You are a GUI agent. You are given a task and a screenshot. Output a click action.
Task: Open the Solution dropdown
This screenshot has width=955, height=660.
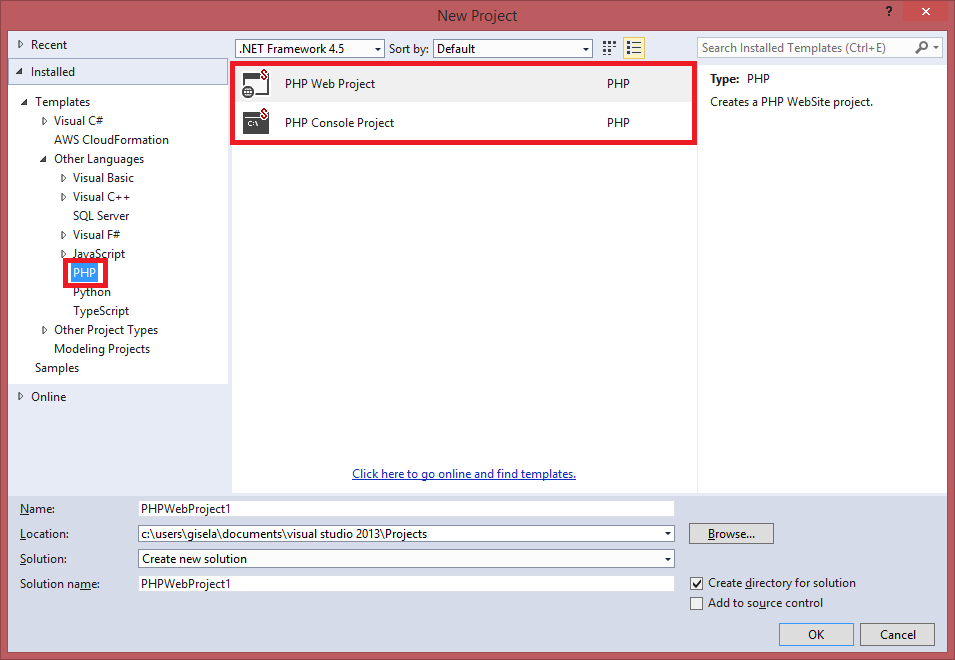(x=668, y=559)
